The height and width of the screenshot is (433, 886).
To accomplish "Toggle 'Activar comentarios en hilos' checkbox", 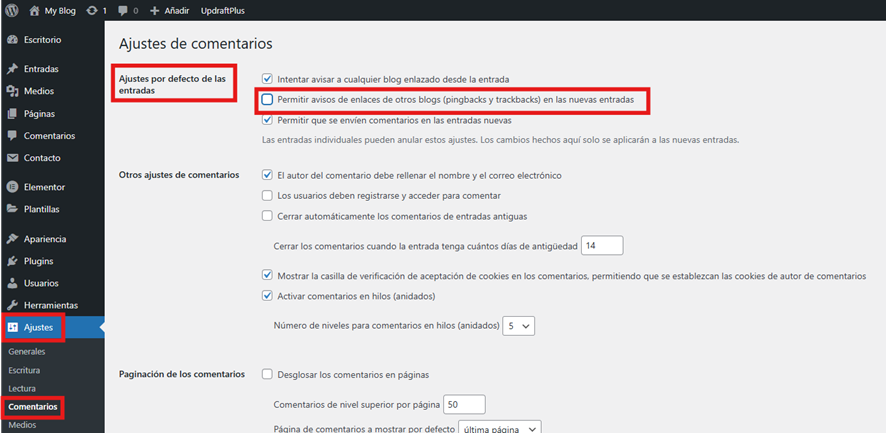I will pyautogui.click(x=267, y=296).
